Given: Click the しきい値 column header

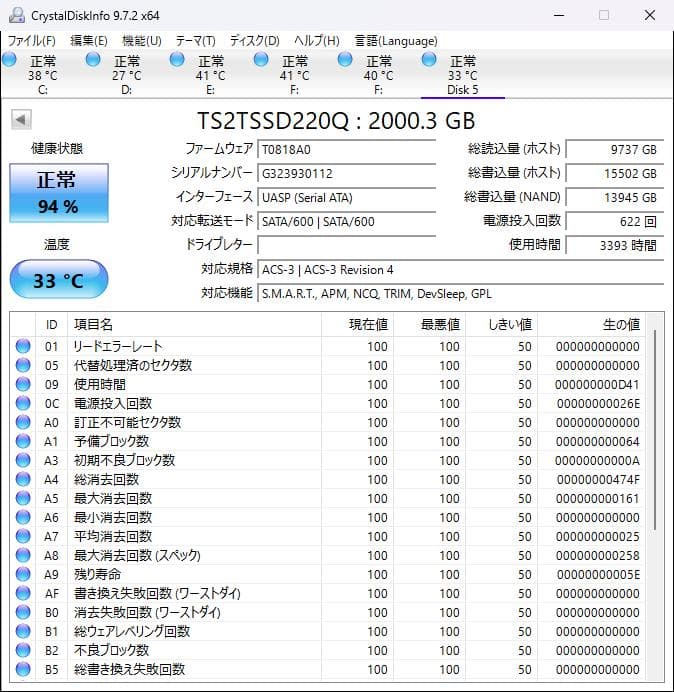Looking at the screenshot, I should point(501,324).
